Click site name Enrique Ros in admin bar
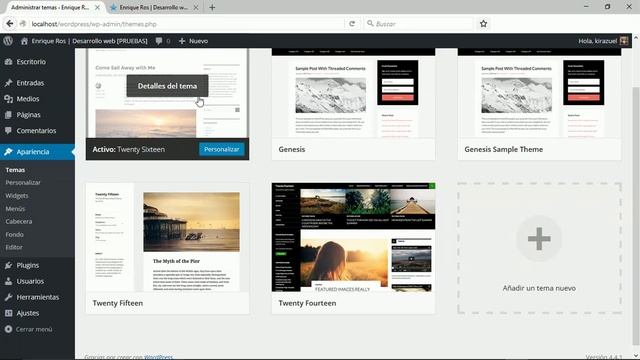Viewport: 640px width, 360px height. tap(89, 41)
